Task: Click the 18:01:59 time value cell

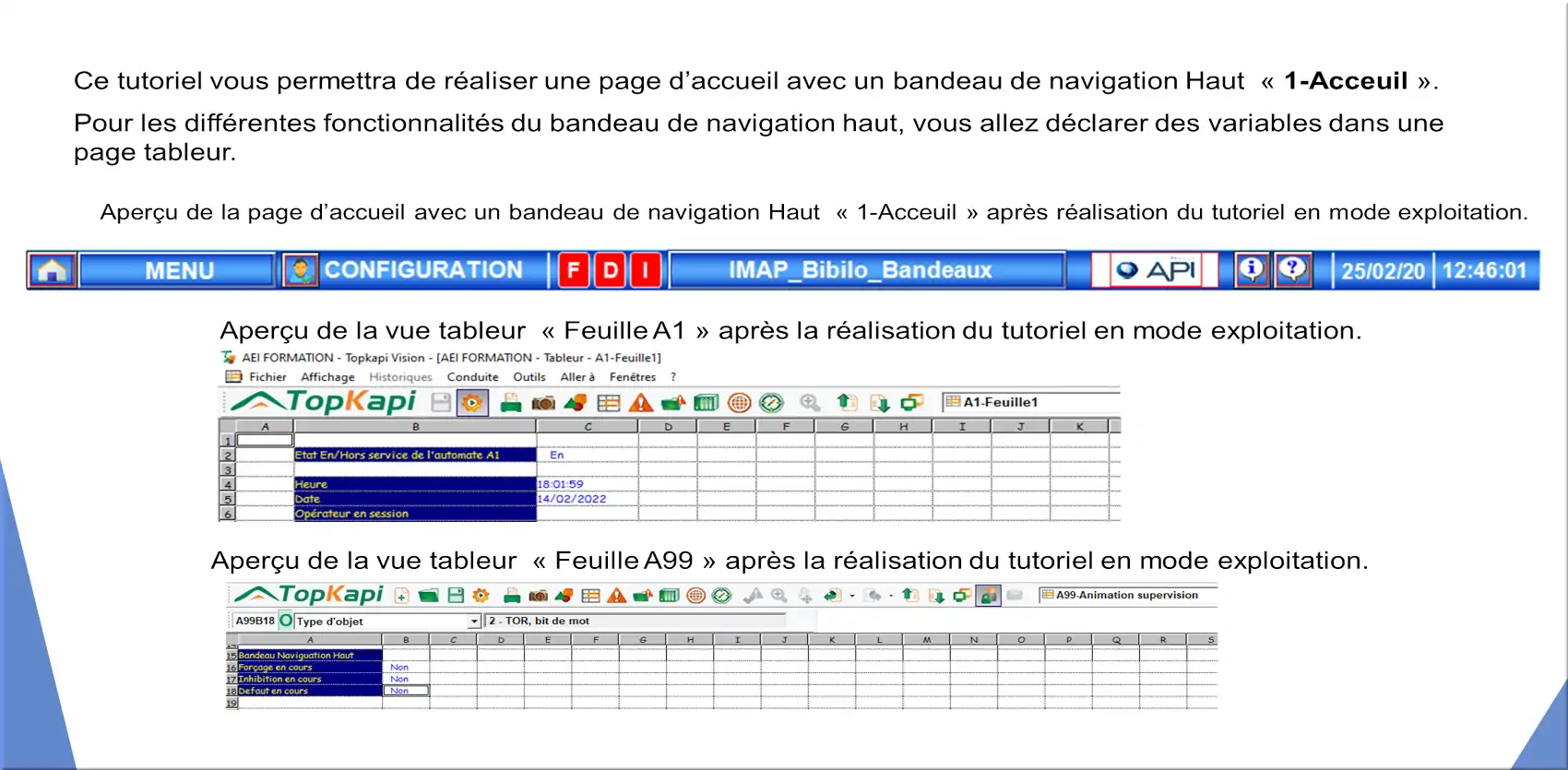Action: (x=588, y=484)
